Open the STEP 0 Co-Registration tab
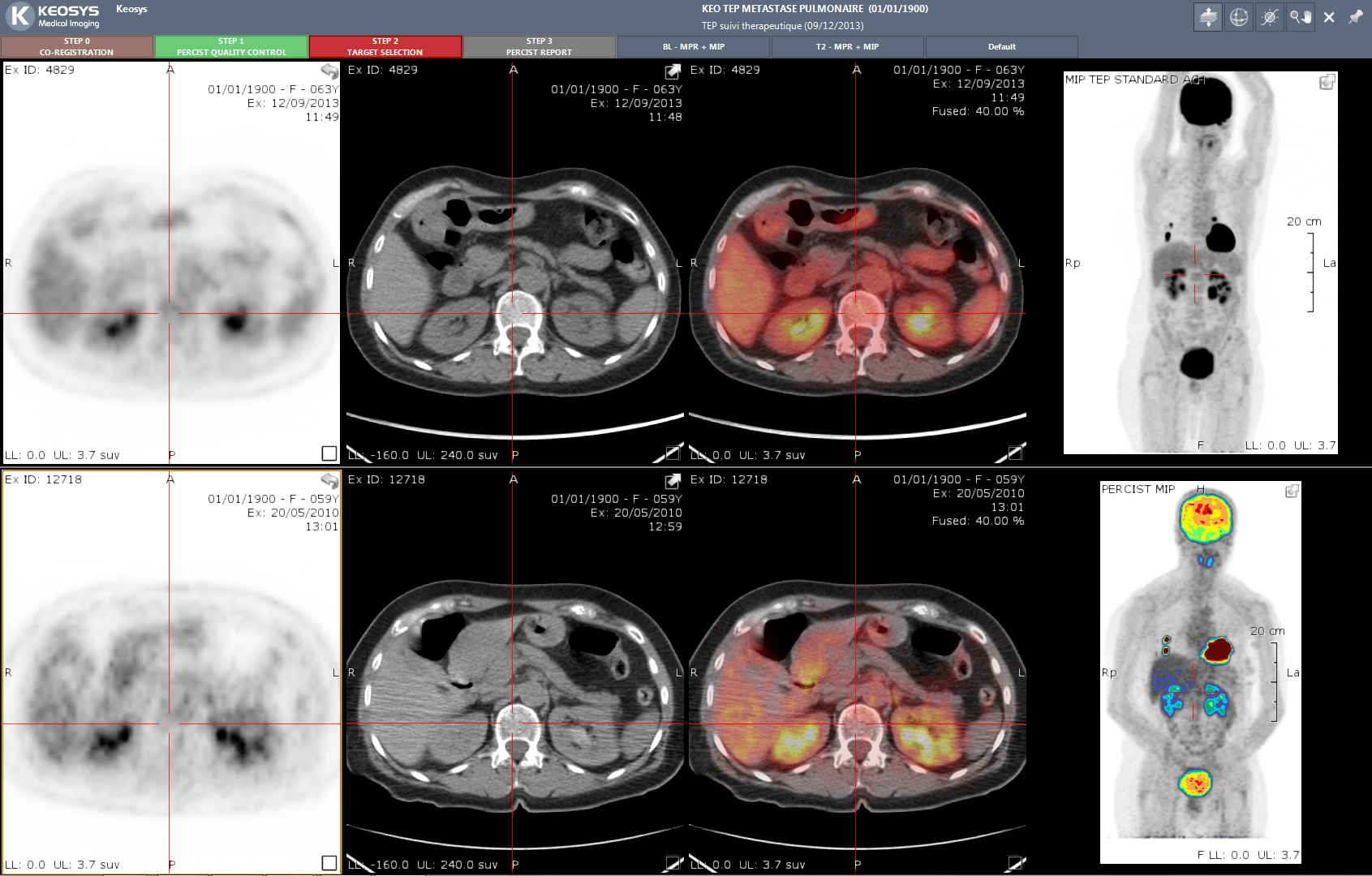 [77, 46]
